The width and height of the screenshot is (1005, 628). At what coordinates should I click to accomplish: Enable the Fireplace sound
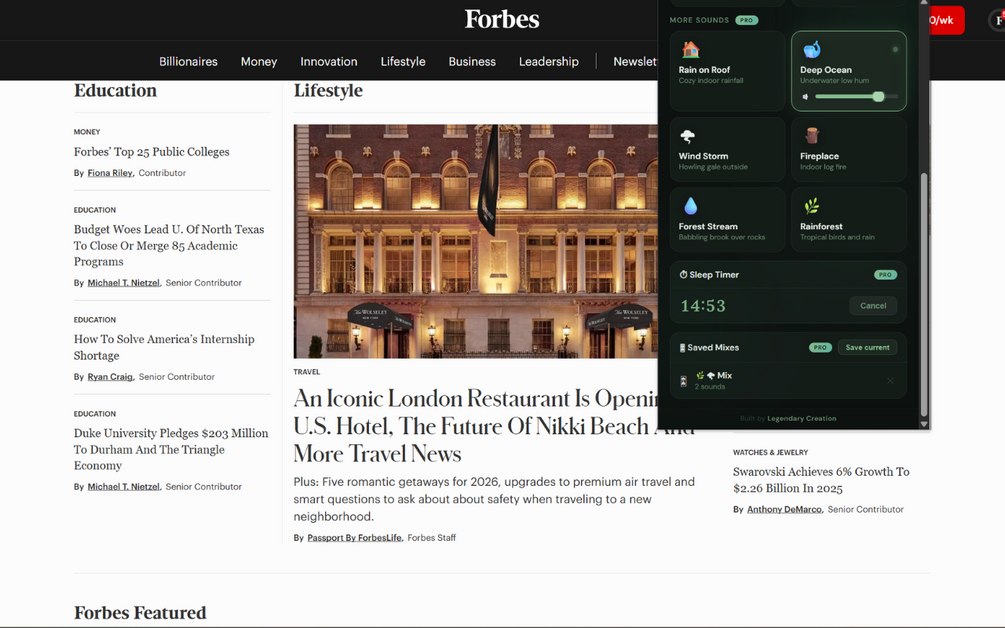(x=849, y=149)
